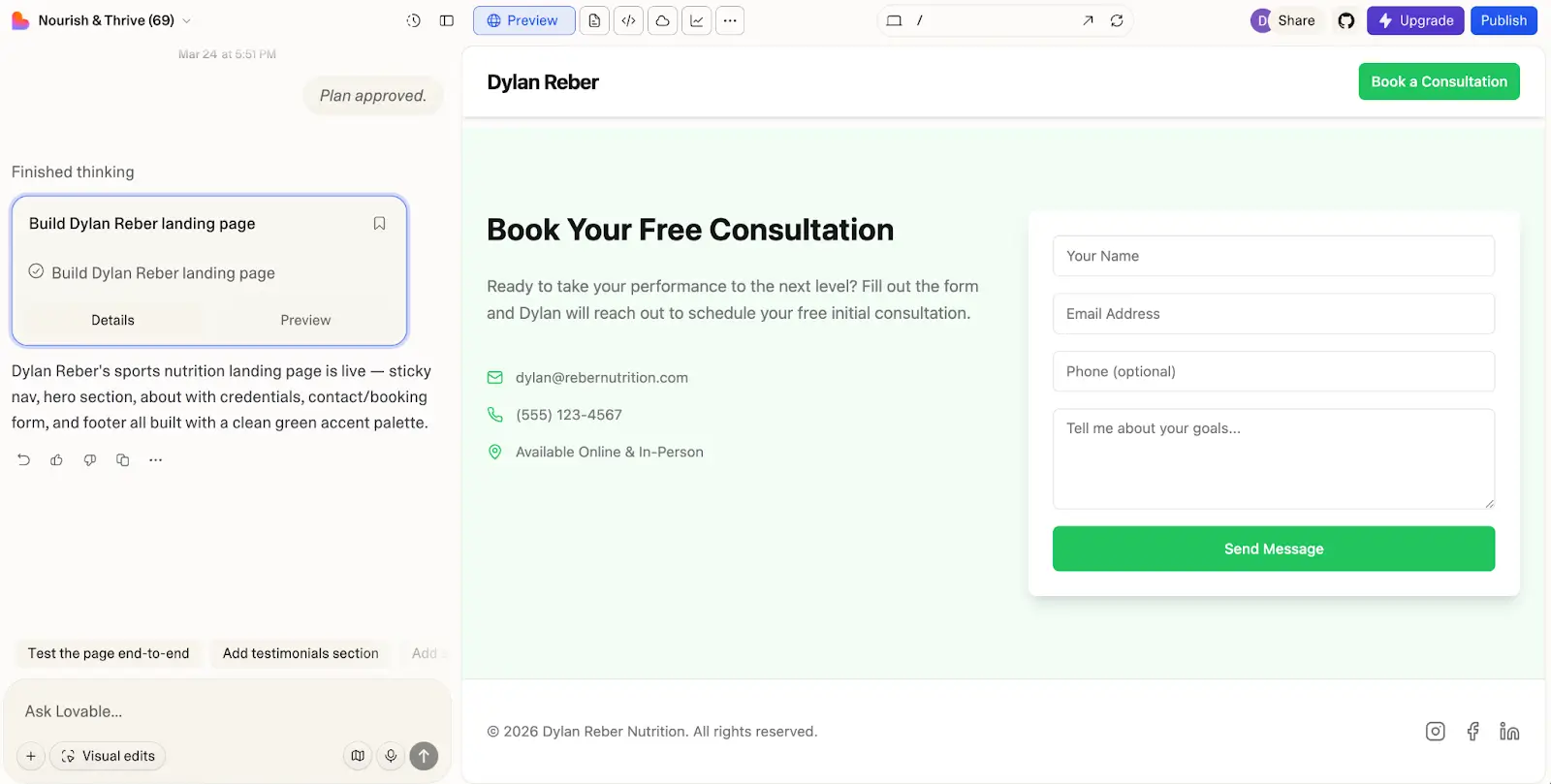This screenshot has height=784, width=1551.
Task: Click the device viewport size icon
Action: [894, 20]
